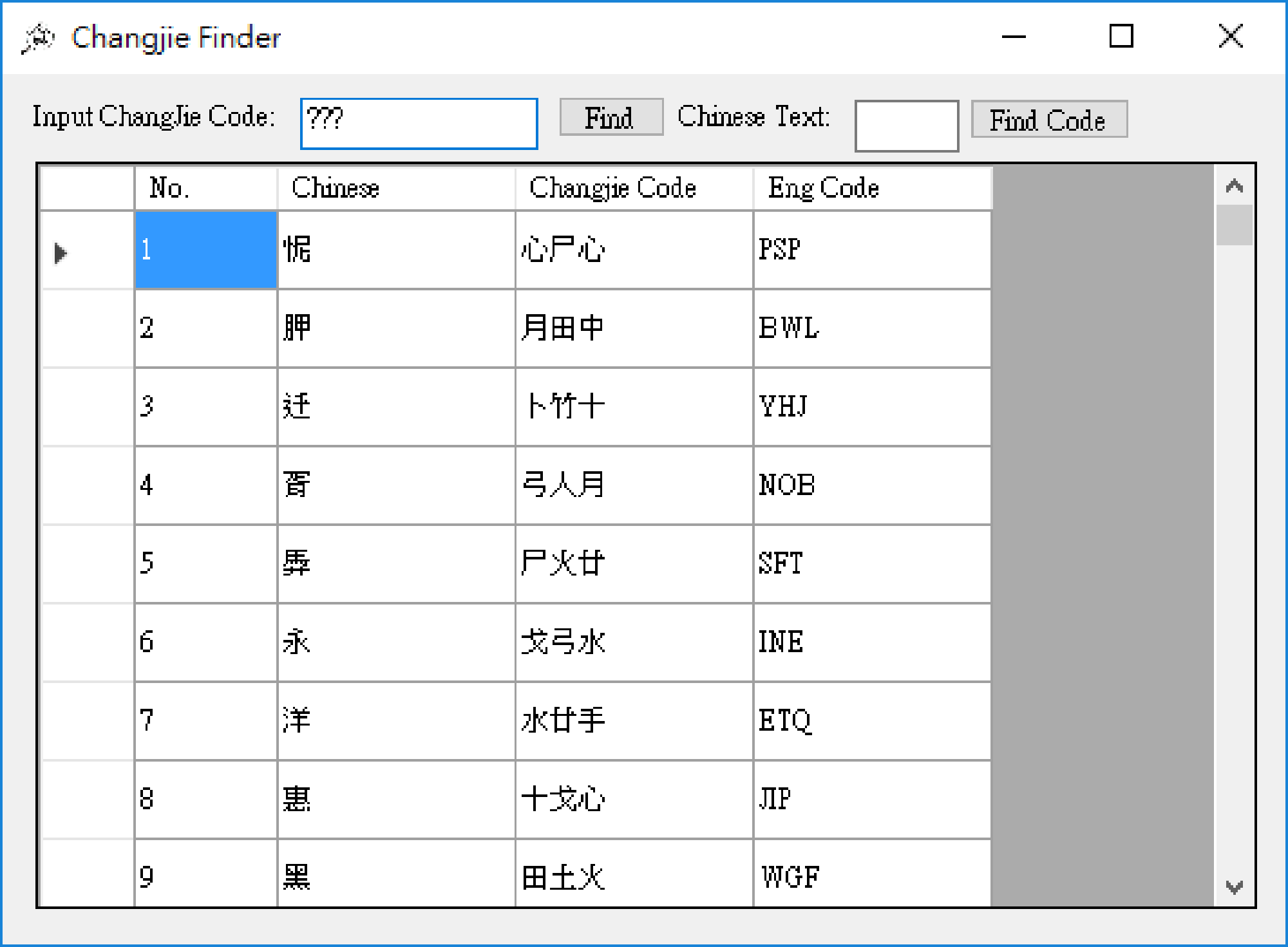Click the Changjie Finder app icon
The width and height of the screenshot is (1288, 947).
tap(37, 39)
